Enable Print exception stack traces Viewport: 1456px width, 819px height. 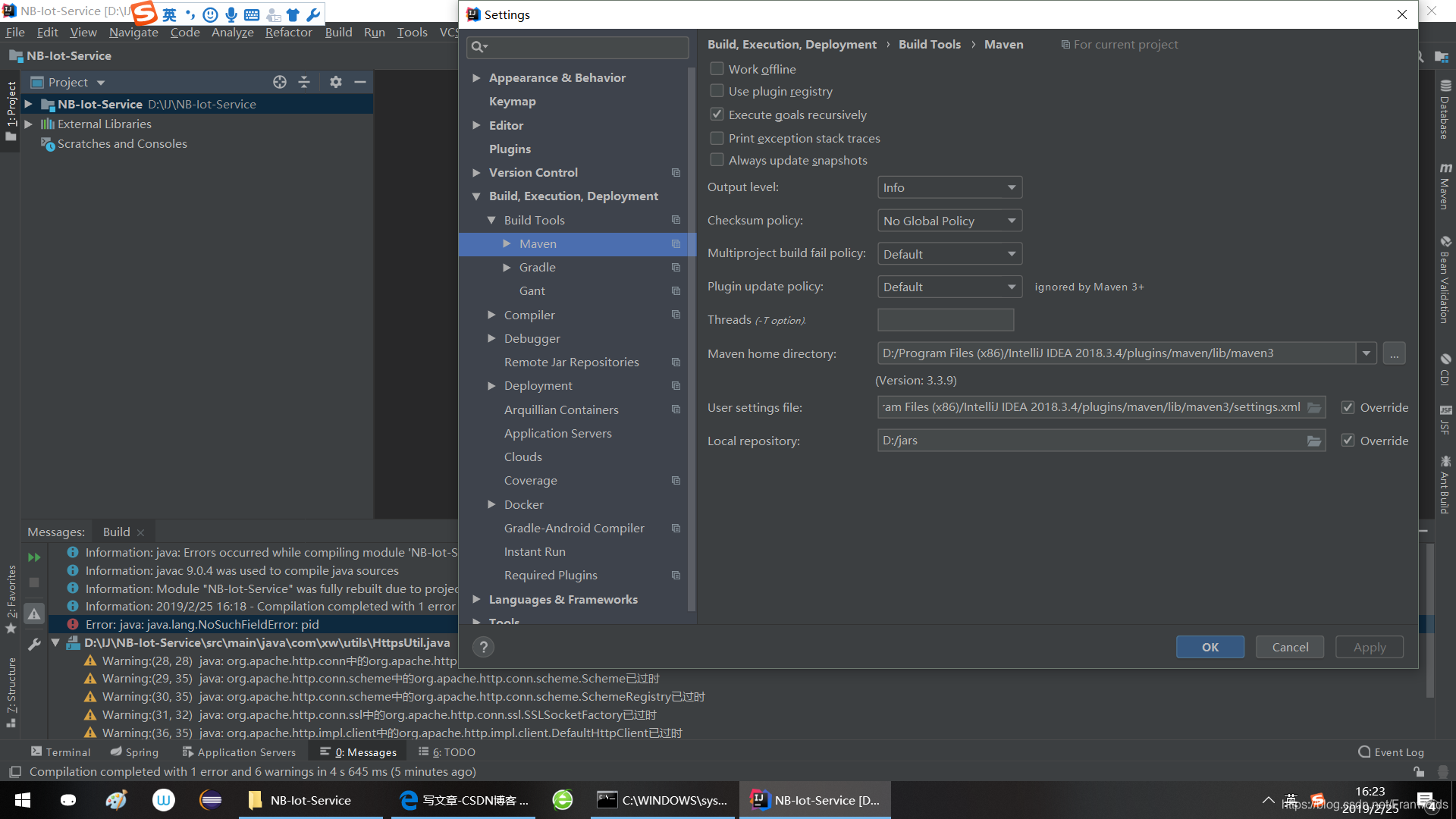tap(717, 138)
